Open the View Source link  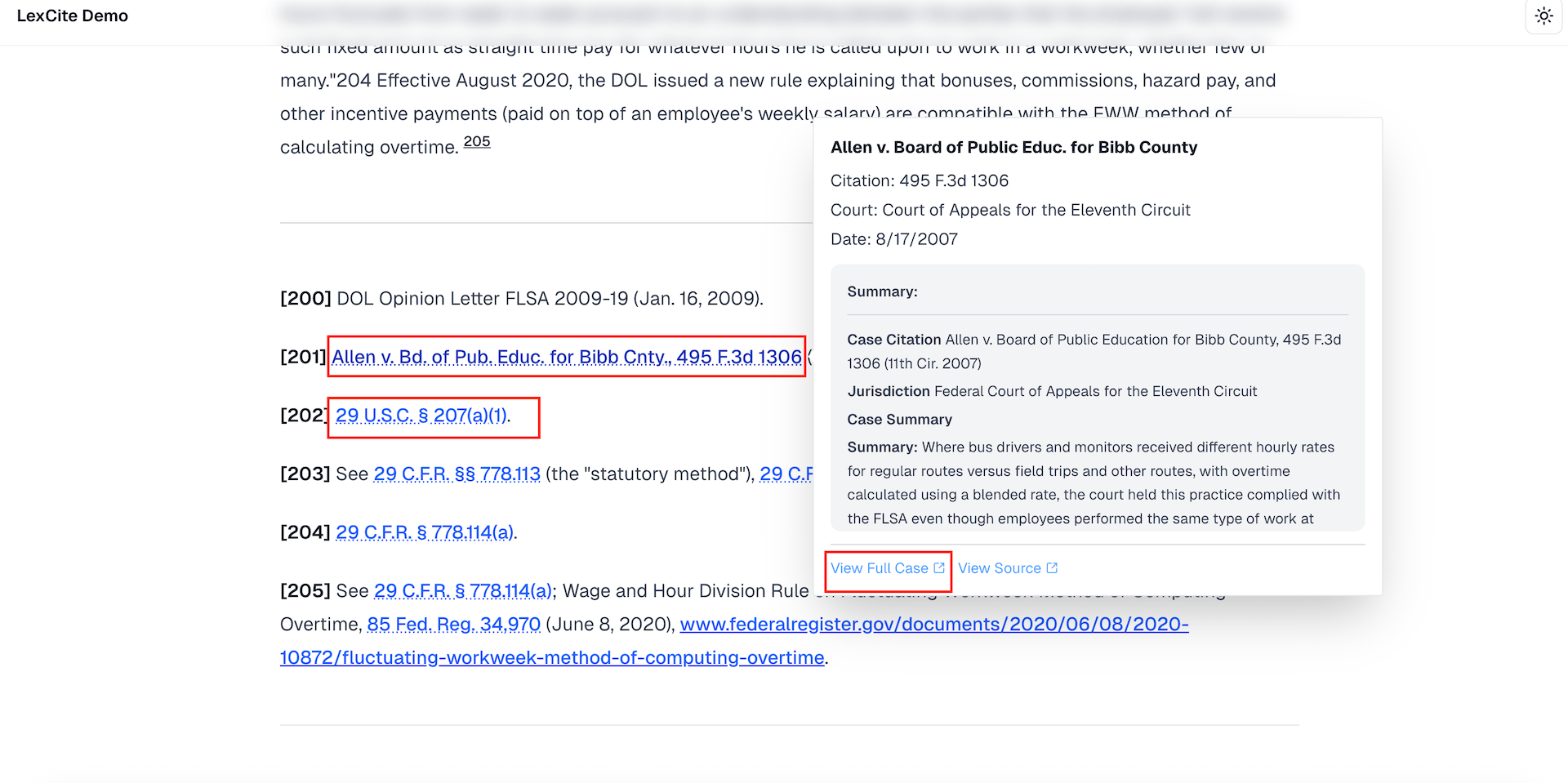(x=1000, y=568)
